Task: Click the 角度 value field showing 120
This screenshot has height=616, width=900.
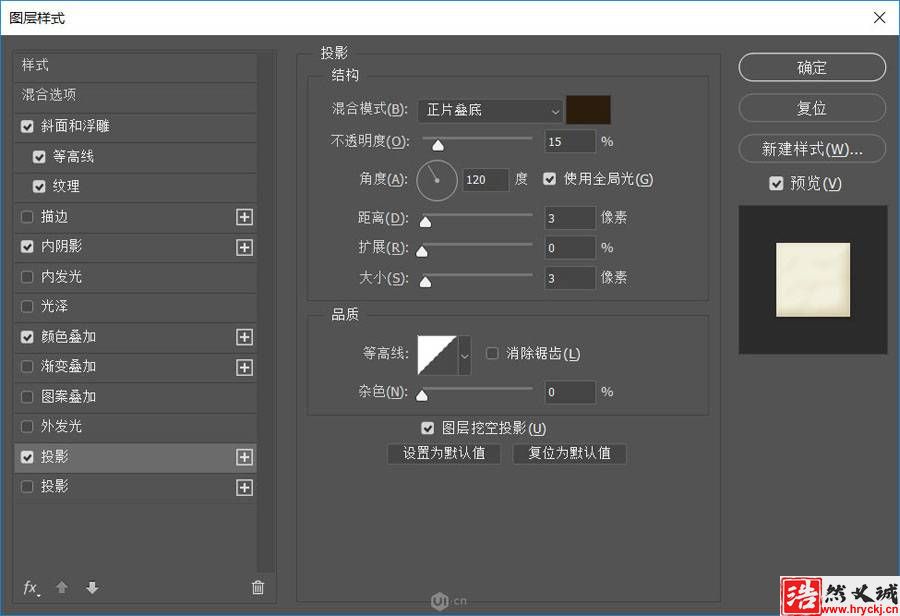Action: click(x=486, y=180)
